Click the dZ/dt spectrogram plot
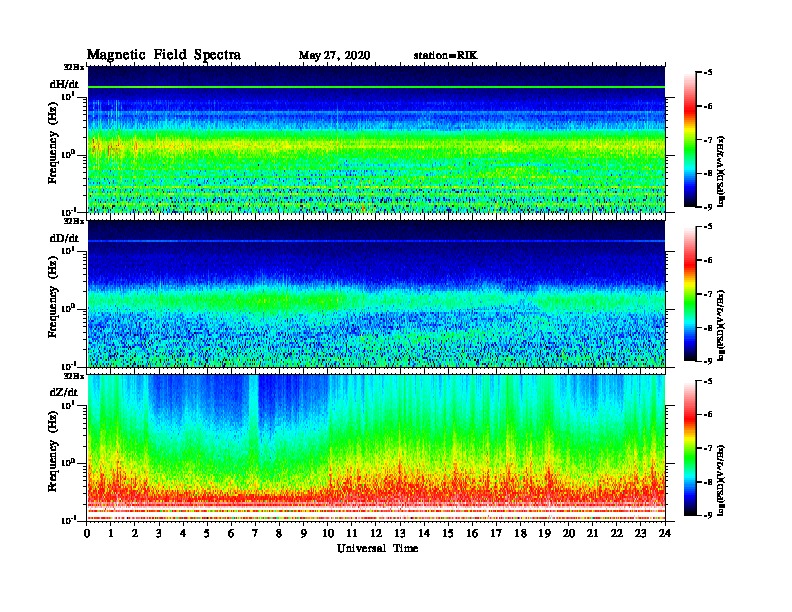 tap(376, 448)
